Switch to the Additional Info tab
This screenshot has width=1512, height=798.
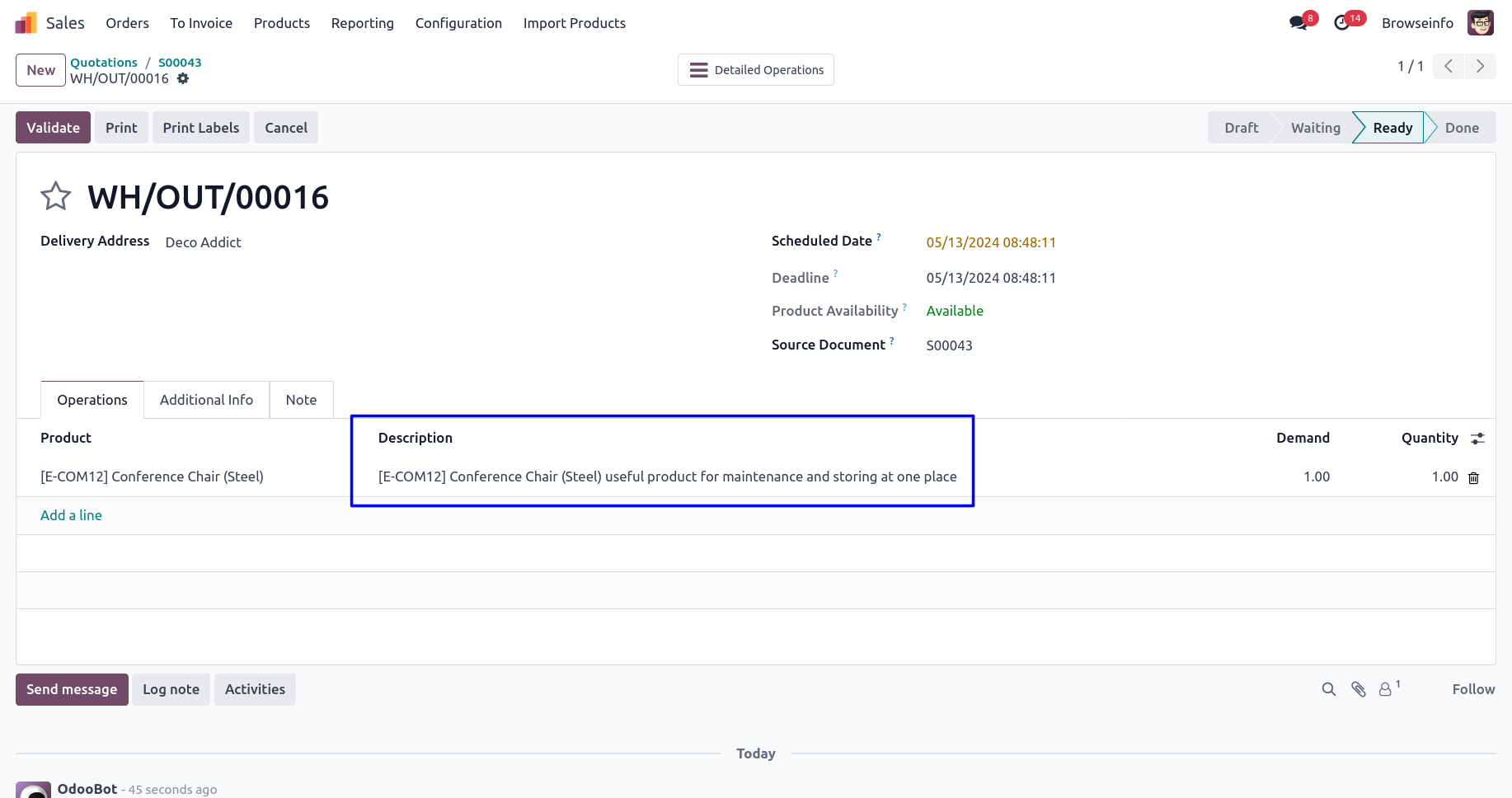(x=206, y=400)
